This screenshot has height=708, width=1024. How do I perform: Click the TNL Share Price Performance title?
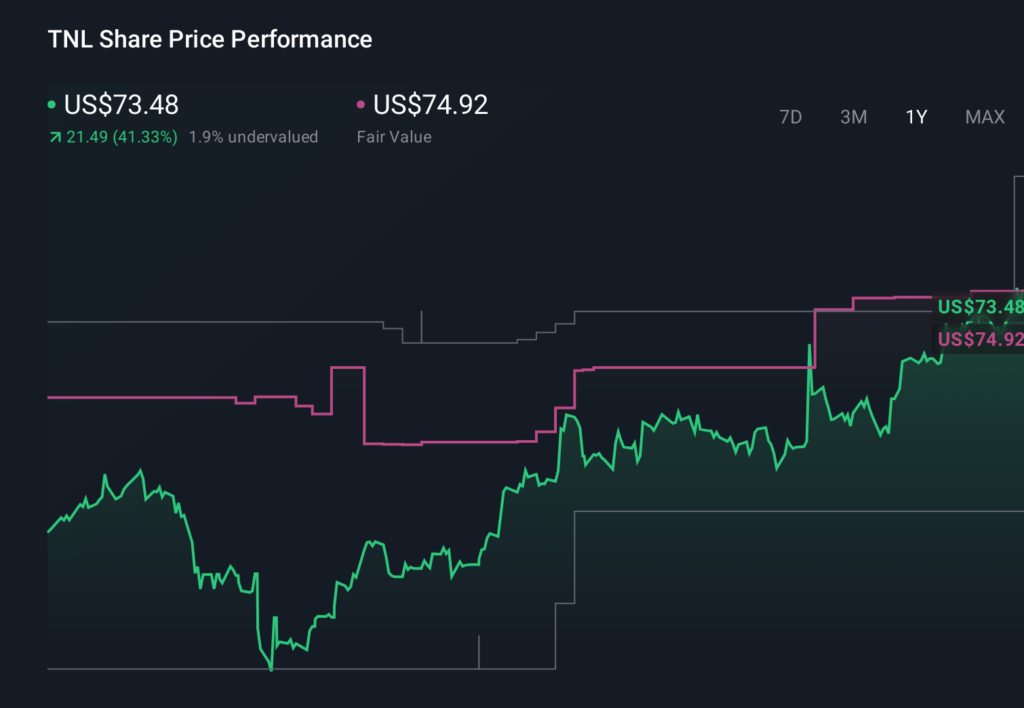[x=210, y=40]
